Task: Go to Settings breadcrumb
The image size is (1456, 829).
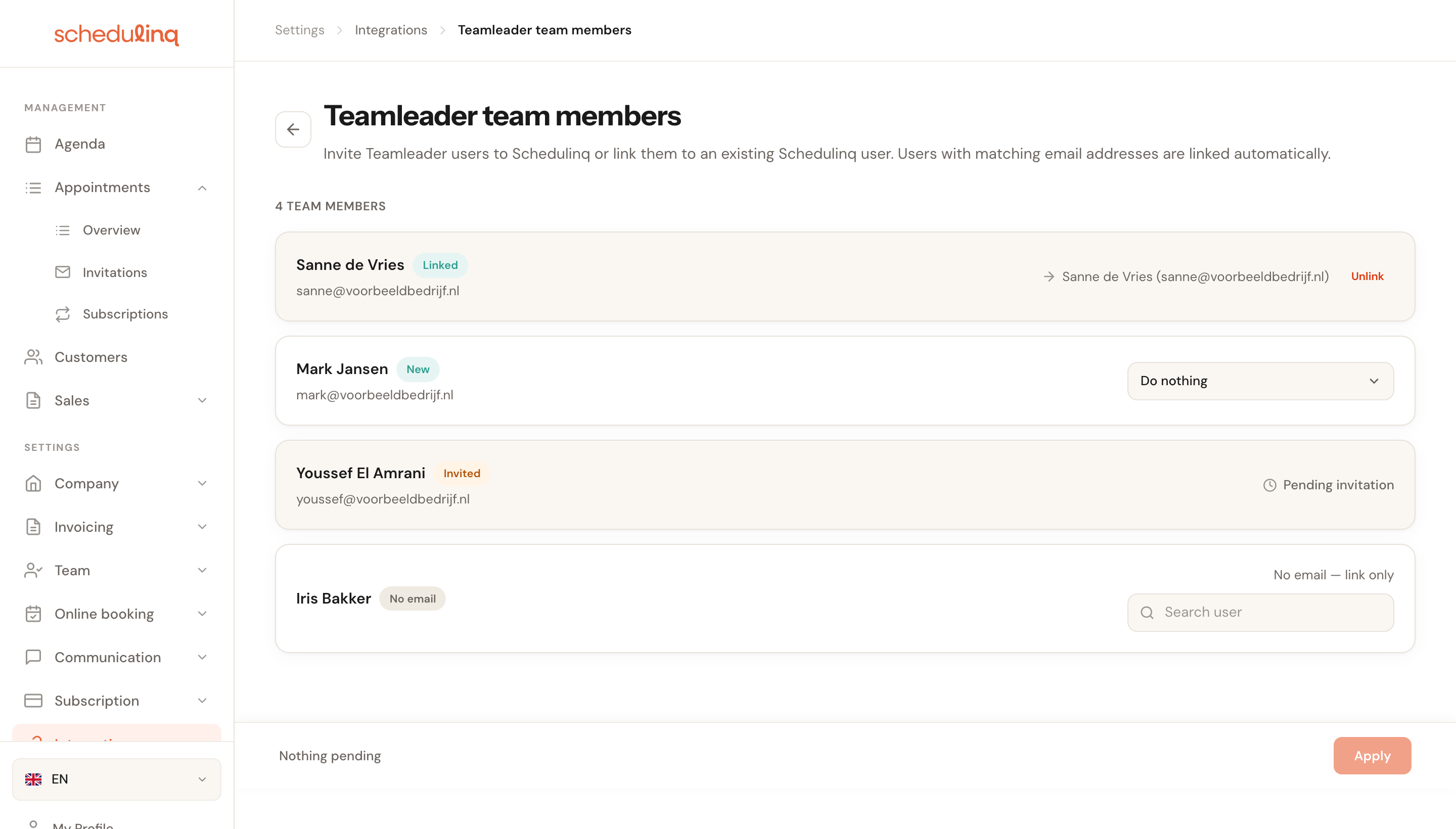Action: click(299, 30)
